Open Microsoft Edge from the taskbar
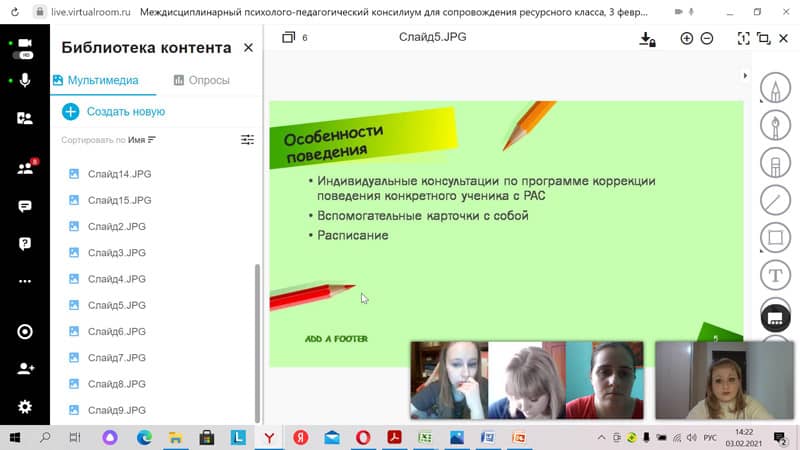Screen dimensions: 800x450 [144, 437]
